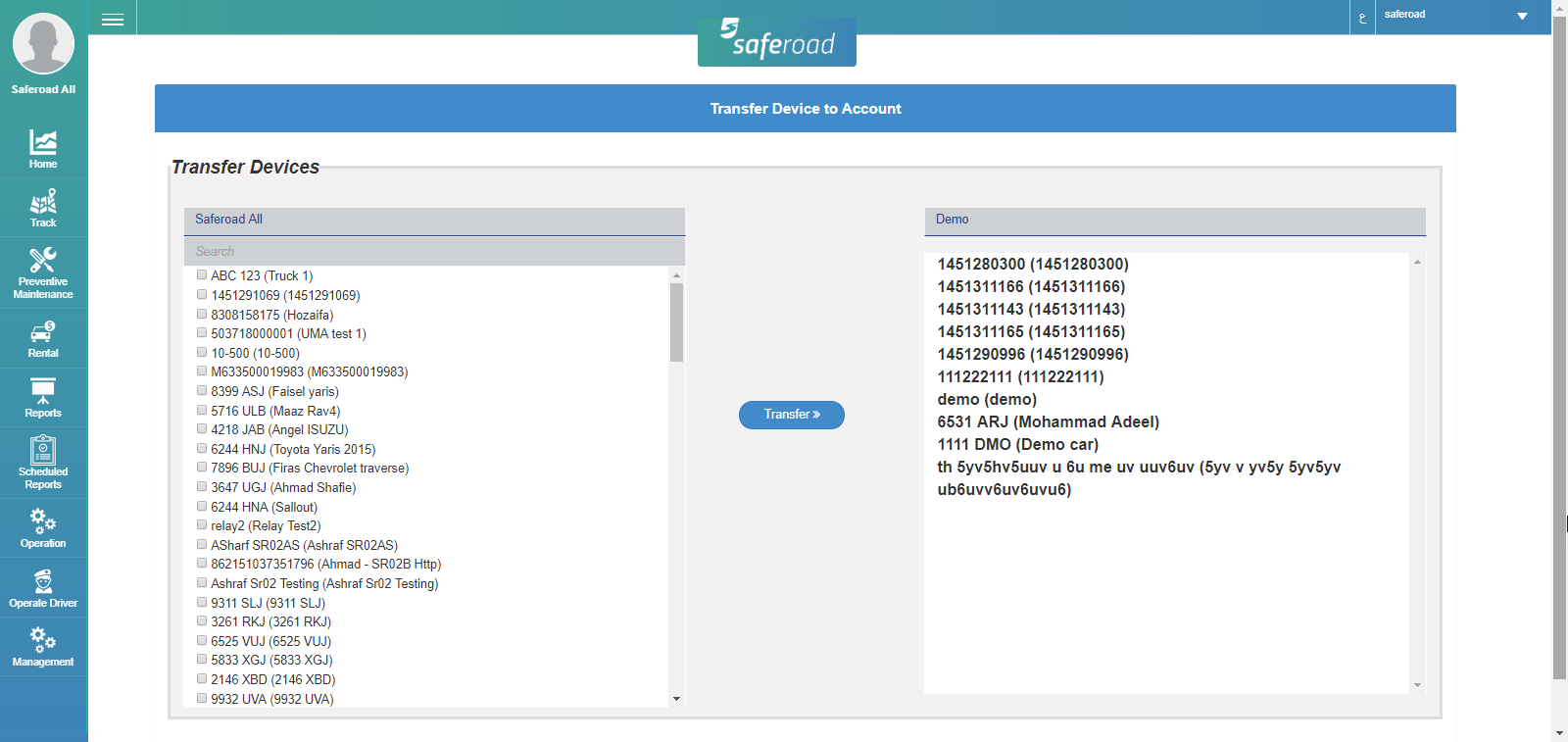Check the Ashraf Sr02 Testing box
Image resolution: width=1568 pixels, height=742 pixels.
coord(202,582)
